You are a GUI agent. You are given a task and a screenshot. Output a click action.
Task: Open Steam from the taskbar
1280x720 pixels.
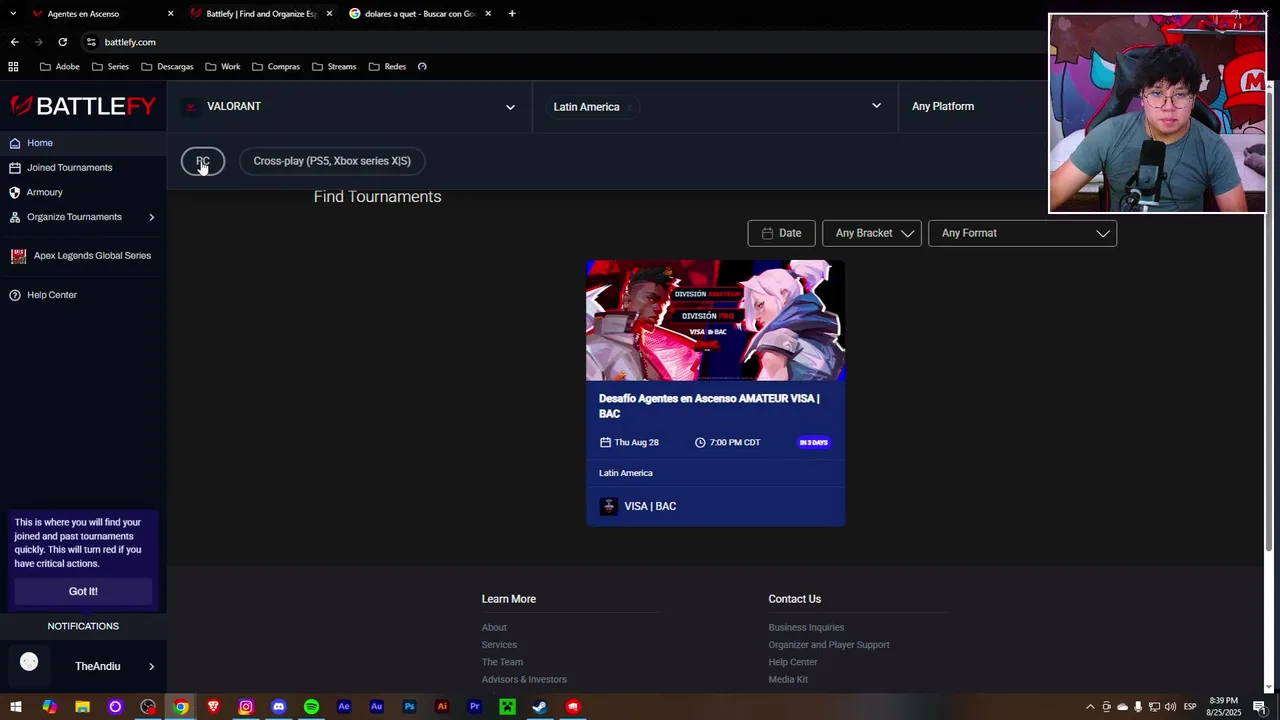tap(540, 707)
